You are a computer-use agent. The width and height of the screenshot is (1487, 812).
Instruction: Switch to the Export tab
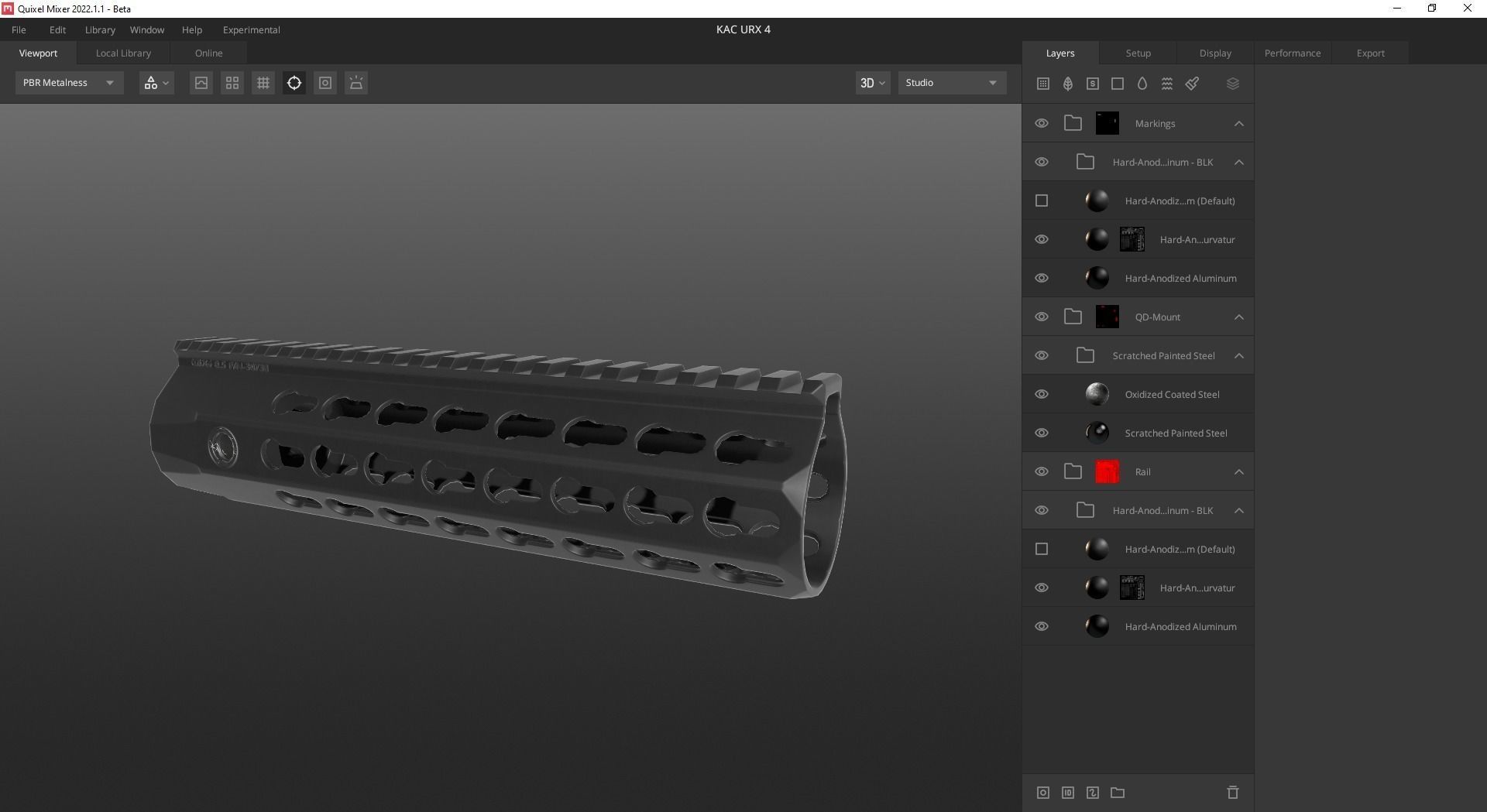click(x=1370, y=53)
